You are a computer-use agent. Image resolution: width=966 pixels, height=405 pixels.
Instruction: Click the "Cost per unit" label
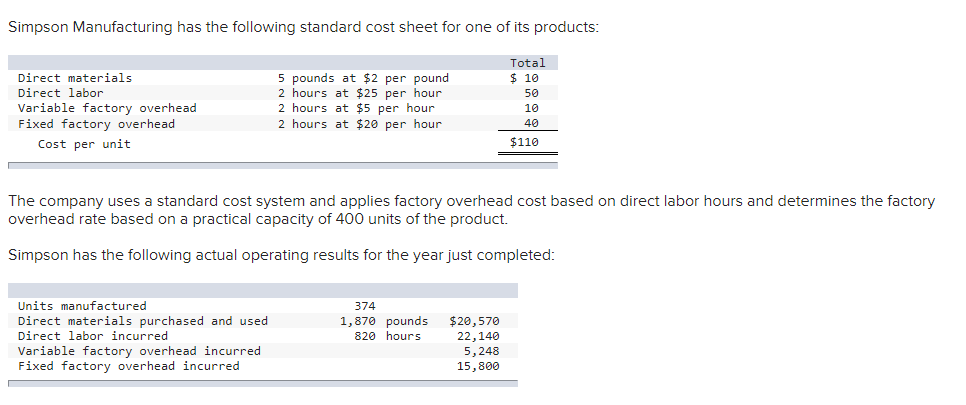pyautogui.click(x=84, y=144)
